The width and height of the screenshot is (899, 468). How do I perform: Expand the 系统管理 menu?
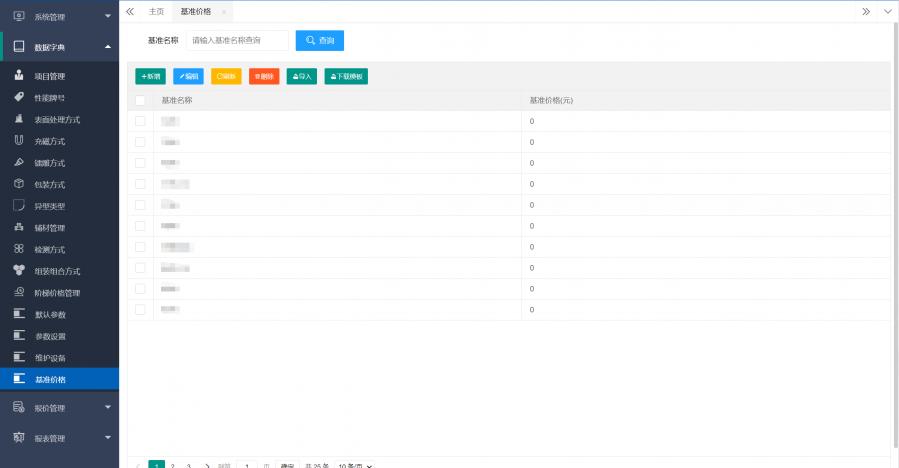[x=59, y=17]
